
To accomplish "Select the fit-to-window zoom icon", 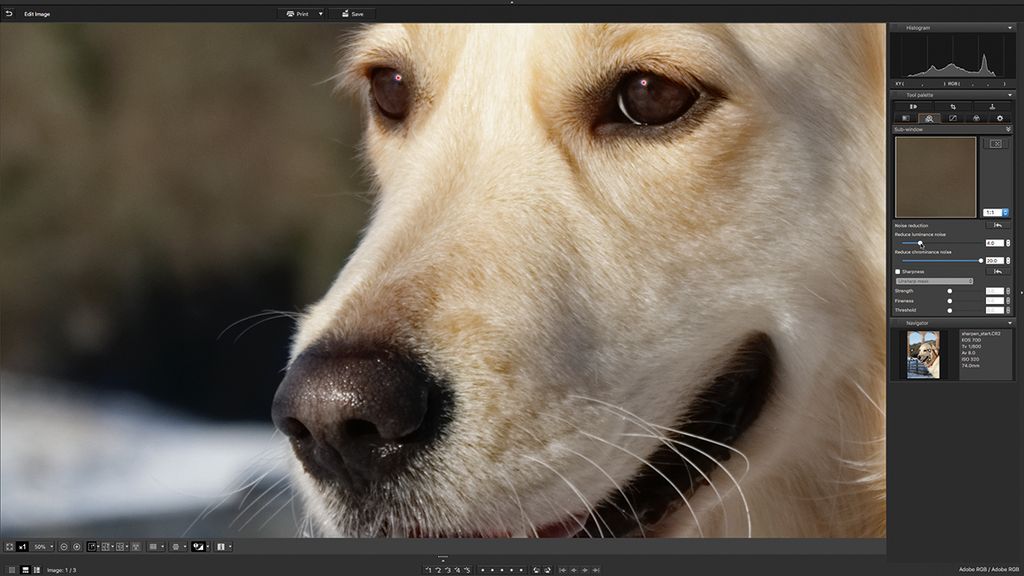I will pos(10,547).
